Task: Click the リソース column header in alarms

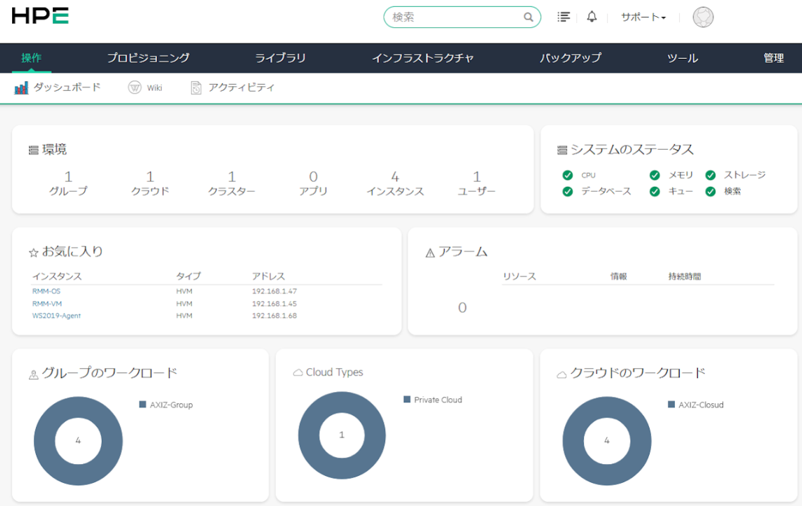Action: (519, 276)
